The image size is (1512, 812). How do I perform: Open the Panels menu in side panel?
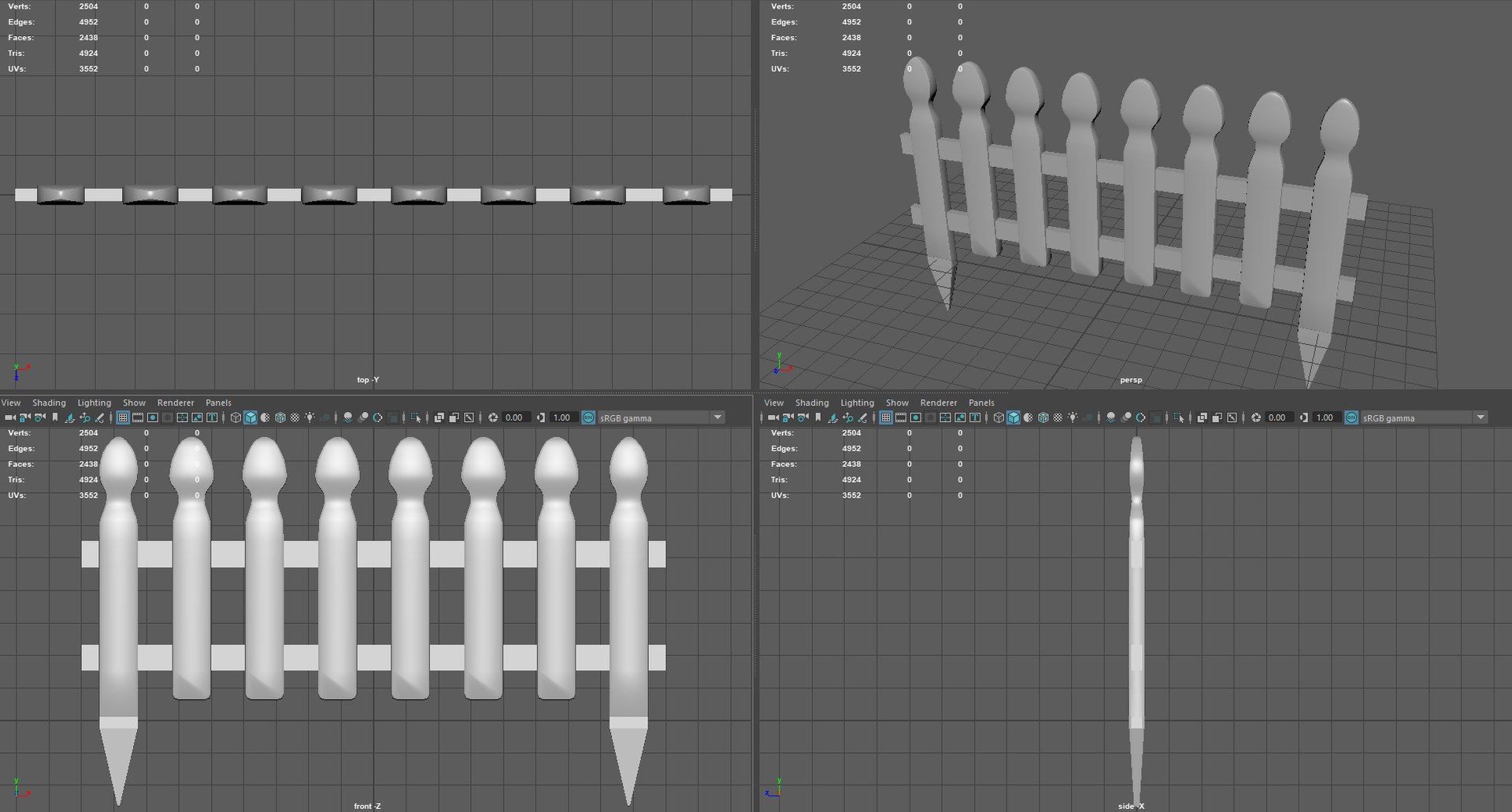[981, 402]
